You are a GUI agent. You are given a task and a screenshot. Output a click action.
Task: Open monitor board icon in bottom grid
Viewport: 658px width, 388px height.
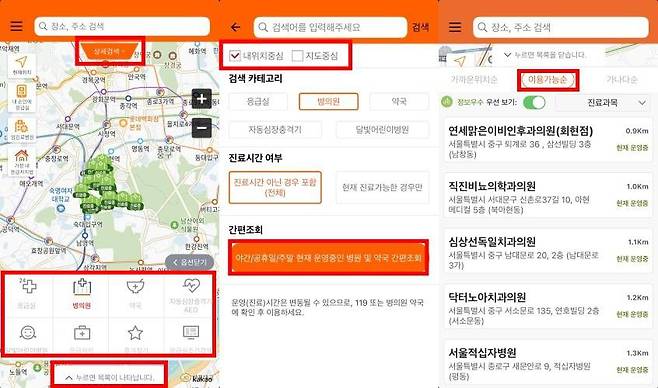[191, 333]
